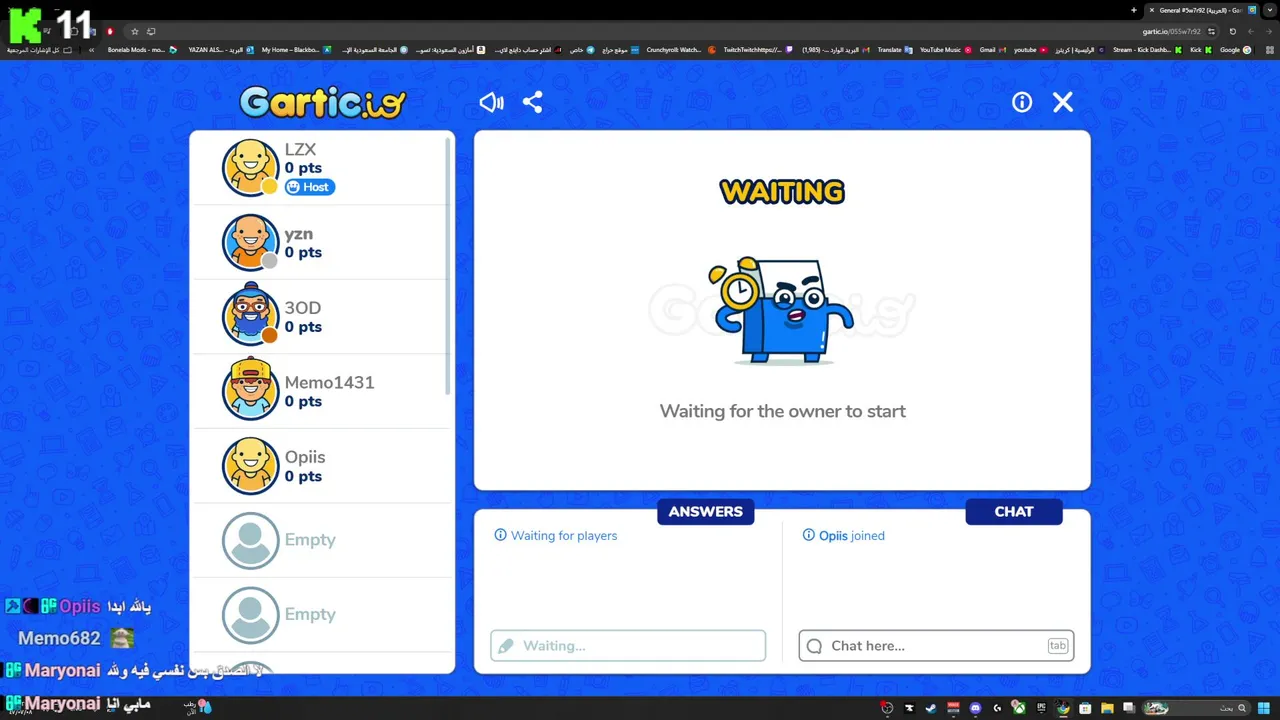Image resolution: width=1280 pixels, height=720 pixels.
Task: Click the Gartic.io logo
Action: (x=322, y=102)
